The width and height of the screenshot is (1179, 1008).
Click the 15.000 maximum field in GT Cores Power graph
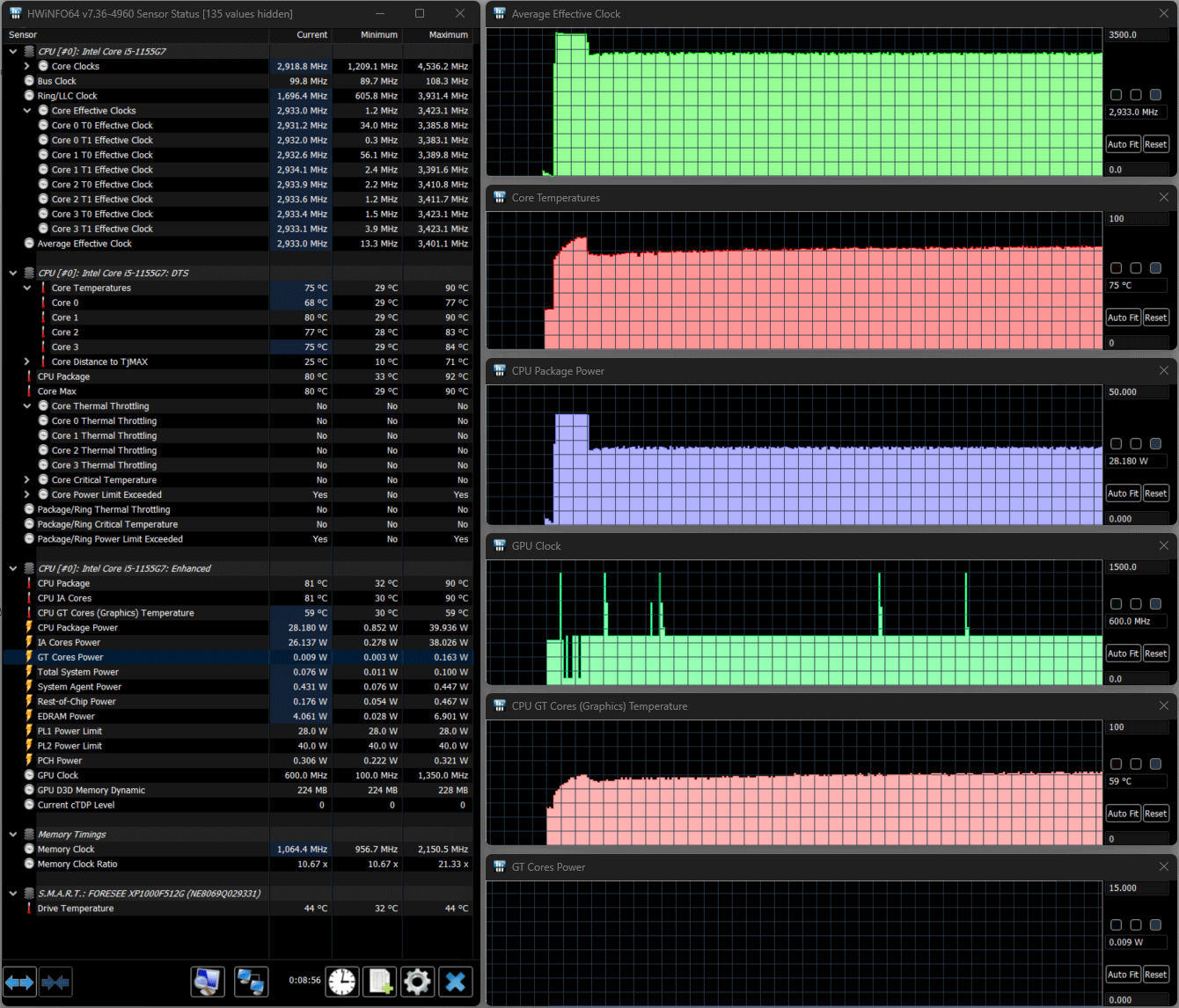coord(1138,888)
